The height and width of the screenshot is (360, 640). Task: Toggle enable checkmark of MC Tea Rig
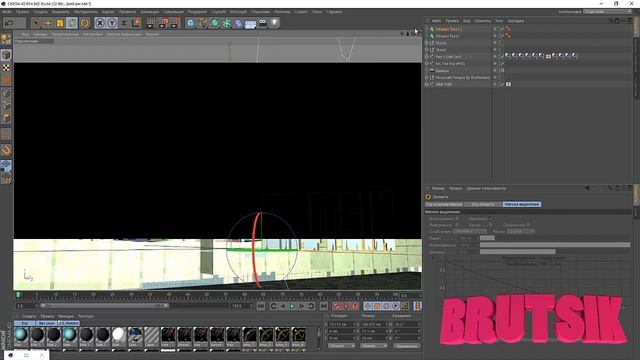coord(502,63)
